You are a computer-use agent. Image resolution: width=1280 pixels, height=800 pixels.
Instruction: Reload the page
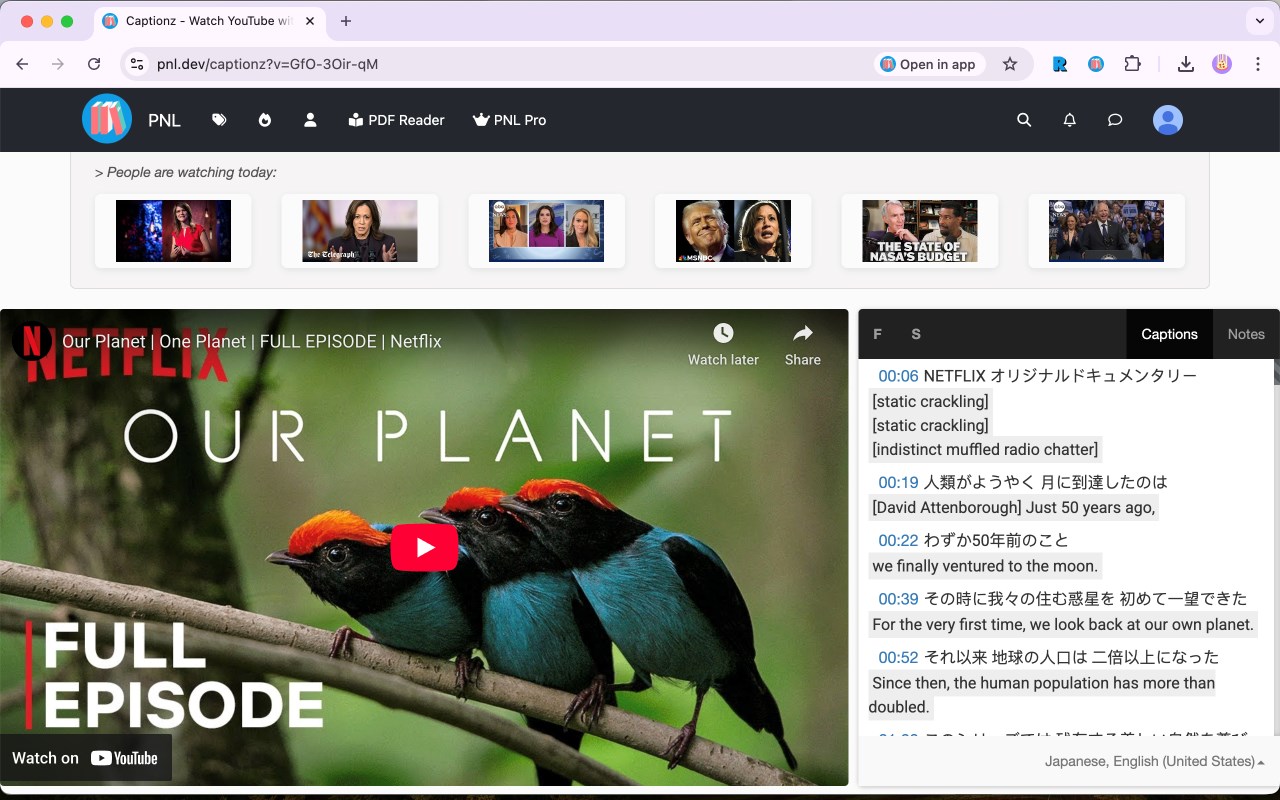[94, 64]
